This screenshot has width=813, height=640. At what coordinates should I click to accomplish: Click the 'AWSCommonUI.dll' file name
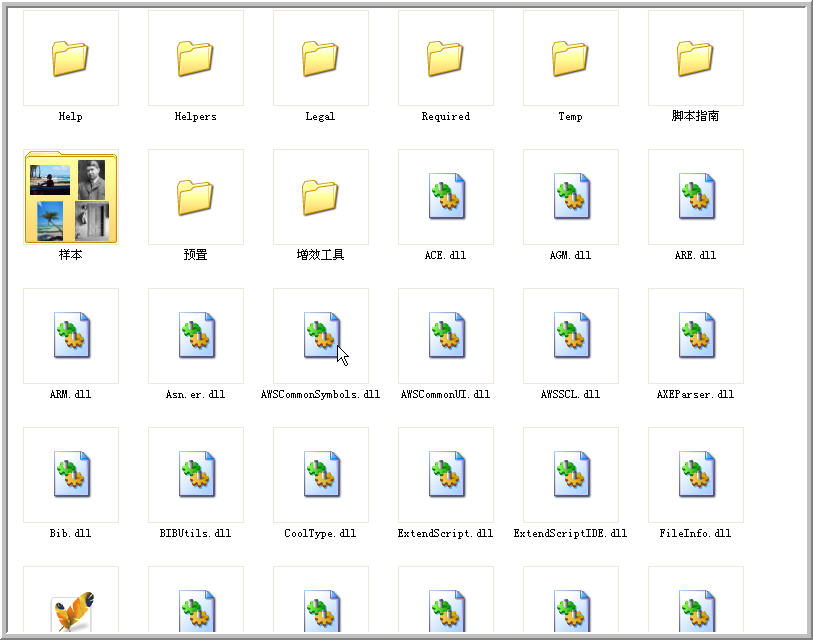[x=445, y=394]
